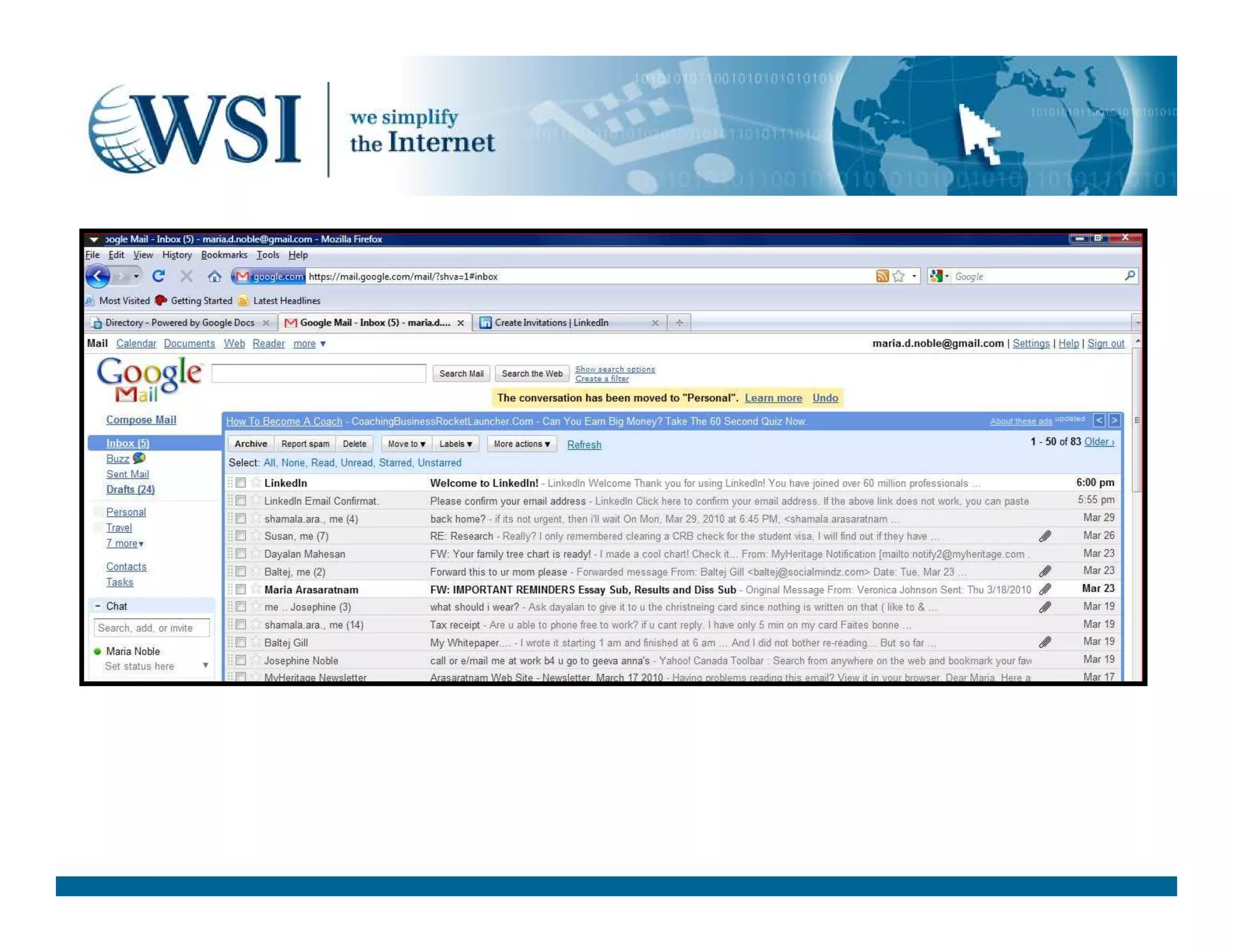This screenshot has width=1233, height=952.
Task: Click the Undo link in notification
Action: pyautogui.click(x=825, y=398)
